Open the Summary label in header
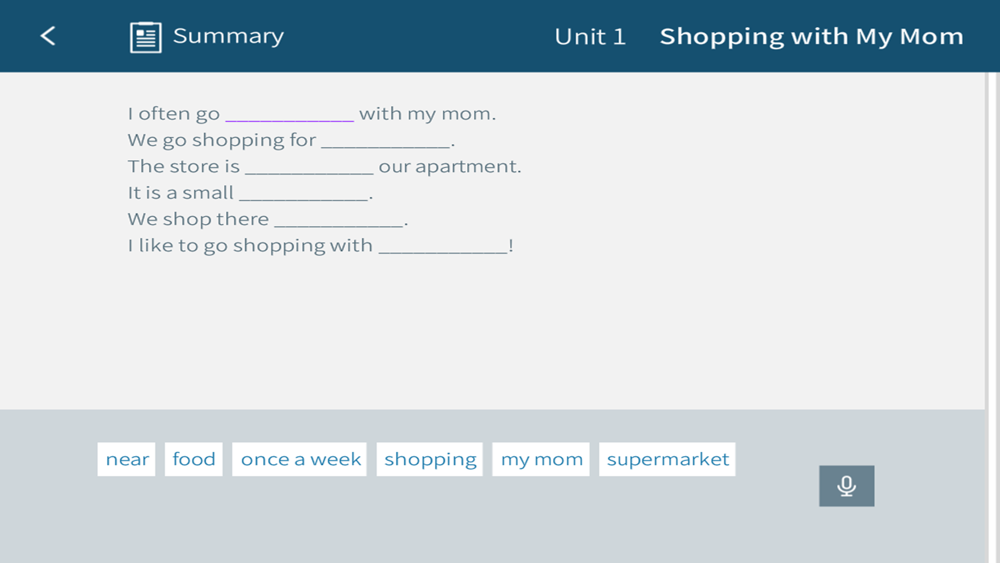Screen dimensions: 1000x563 (228, 36)
